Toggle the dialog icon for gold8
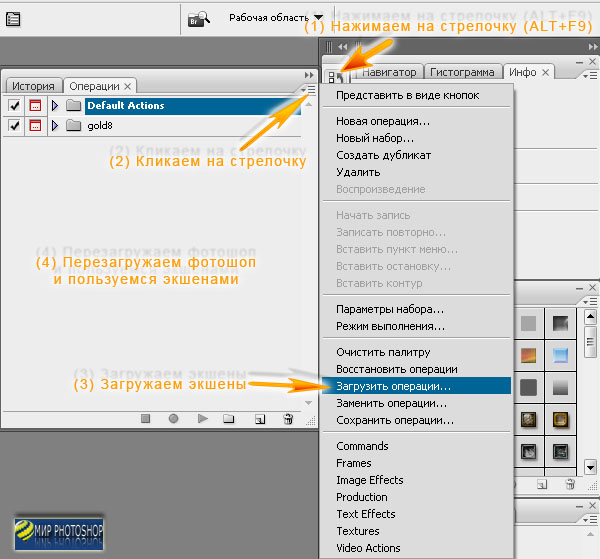The width and height of the screenshot is (600, 559). (35, 125)
